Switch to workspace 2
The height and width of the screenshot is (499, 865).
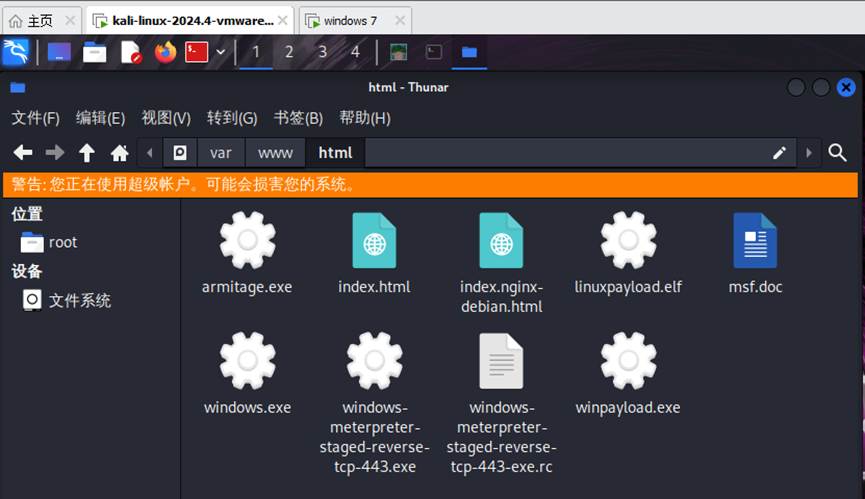coord(289,52)
